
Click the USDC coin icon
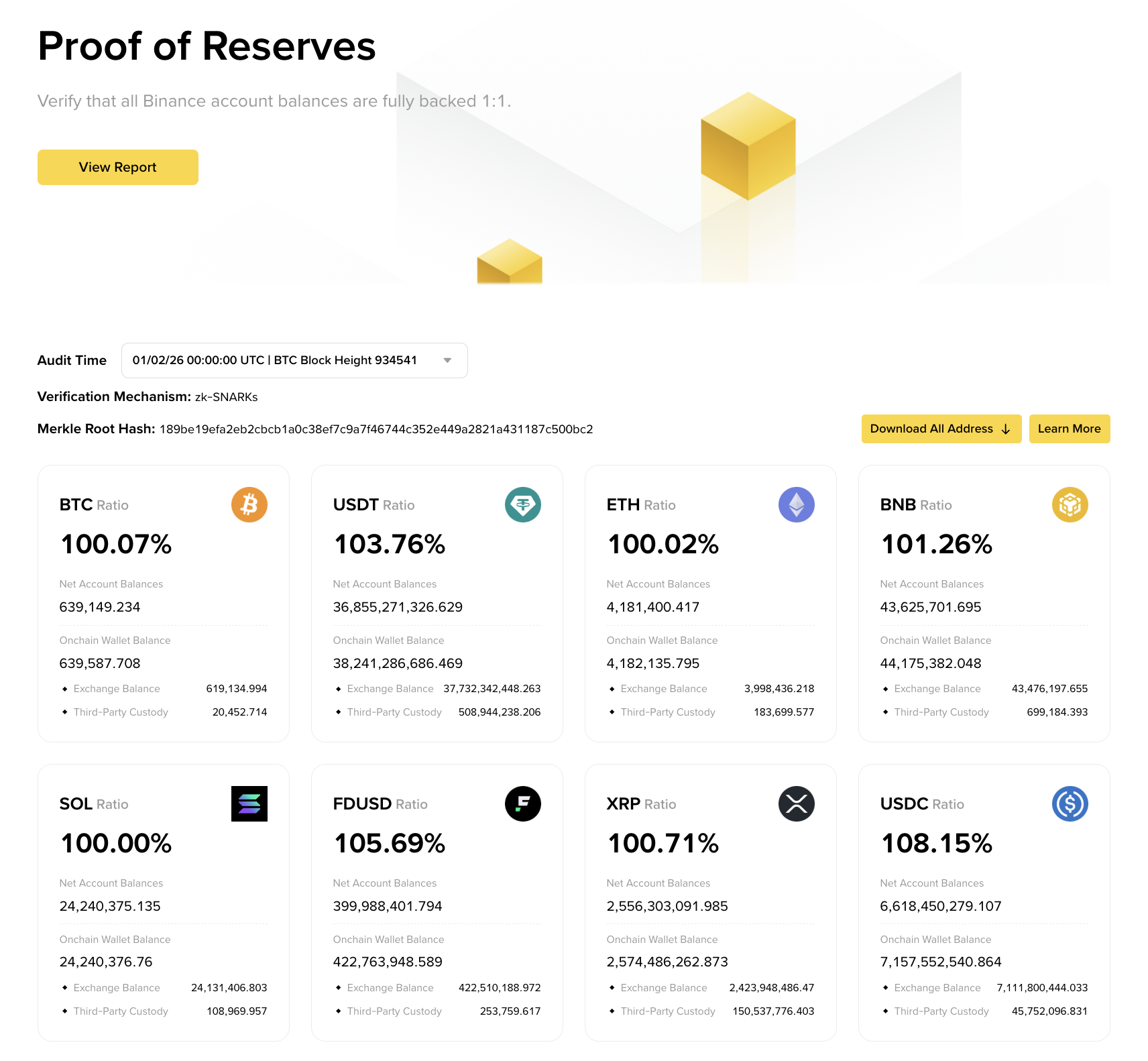tap(1070, 803)
